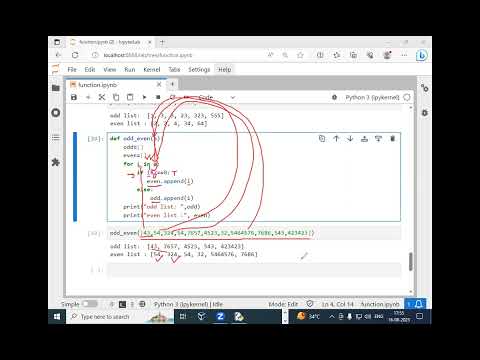Screen dimensions: 480x360
Task: Click the Mode: Edit status bar entry
Action: click(x=283, y=304)
